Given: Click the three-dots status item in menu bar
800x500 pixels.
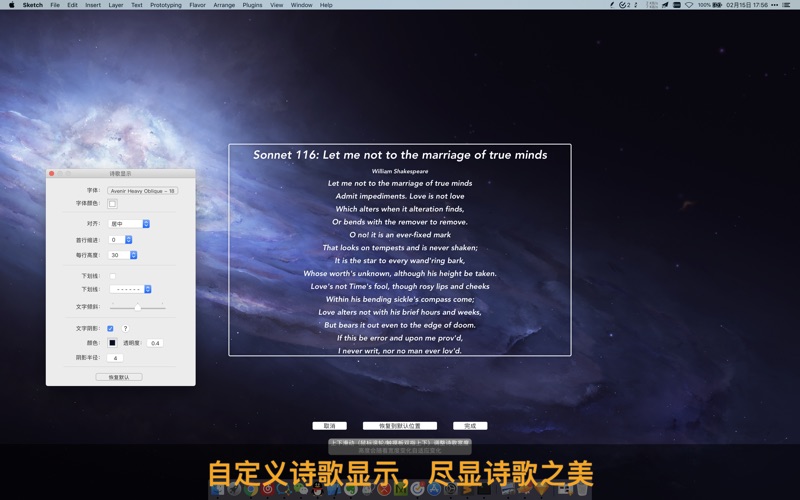Looking at the screenshot, I should (x=774, y=5).
